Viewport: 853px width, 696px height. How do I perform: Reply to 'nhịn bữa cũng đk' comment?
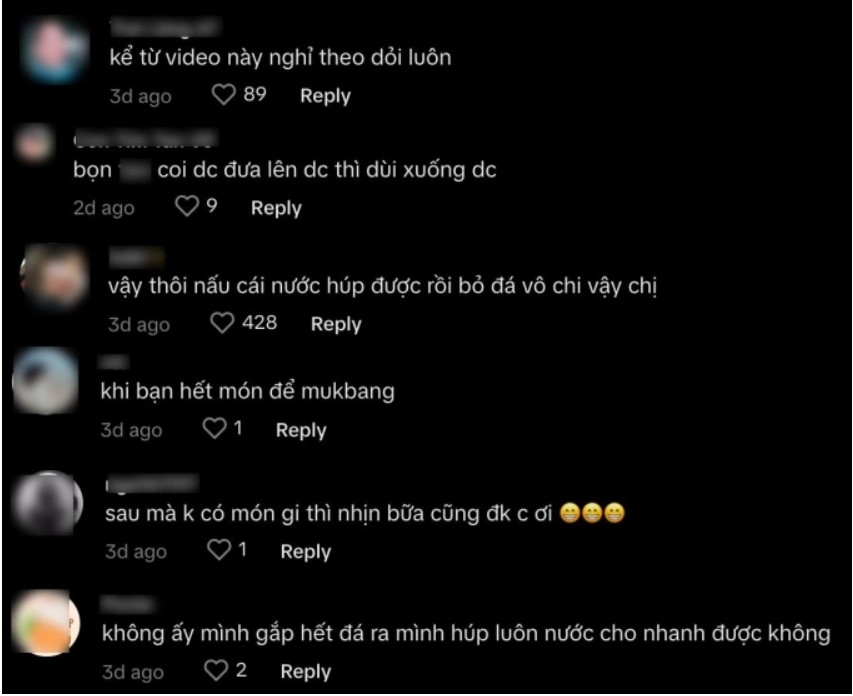[306, 551]
